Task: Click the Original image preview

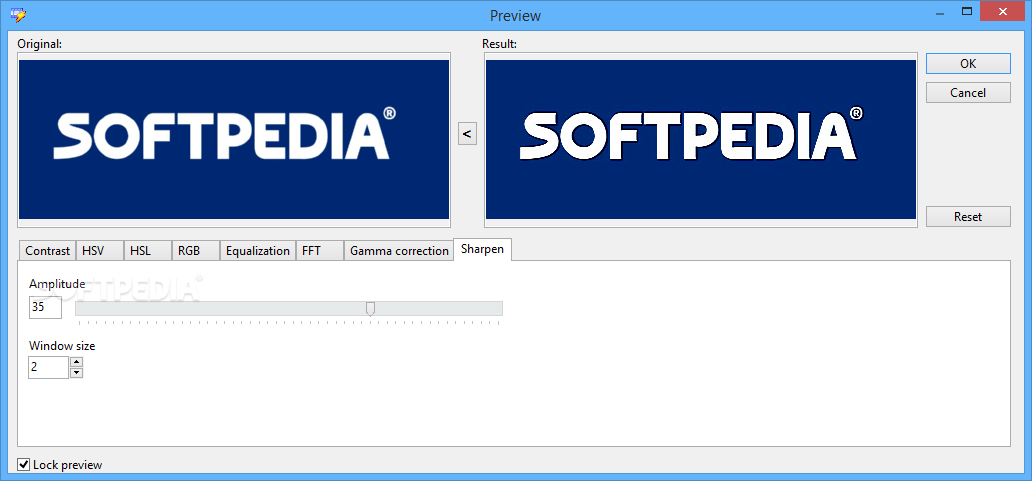Action: click(234, 139)
